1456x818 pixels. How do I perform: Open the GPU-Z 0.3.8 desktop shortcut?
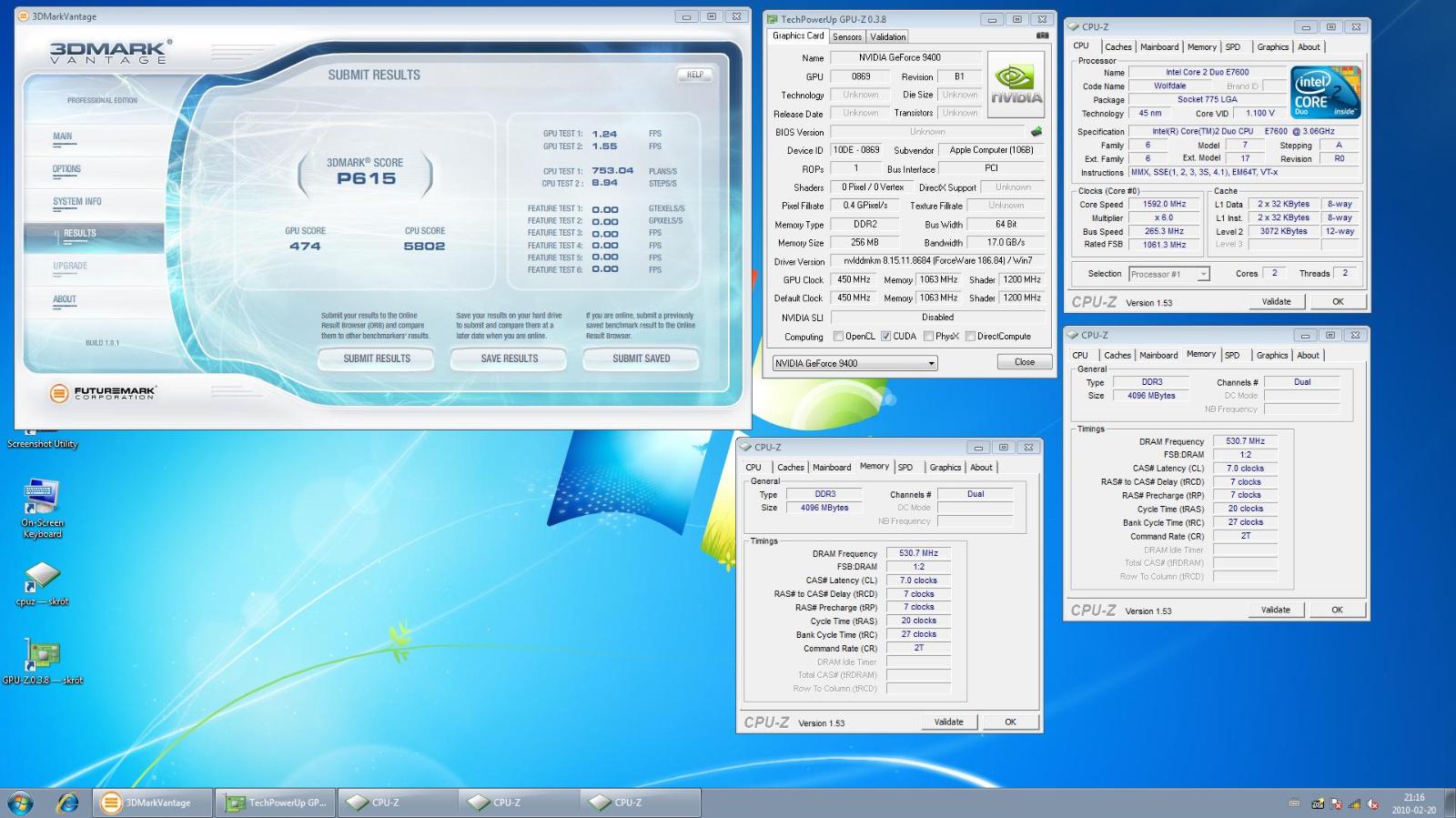click(43, 662)
